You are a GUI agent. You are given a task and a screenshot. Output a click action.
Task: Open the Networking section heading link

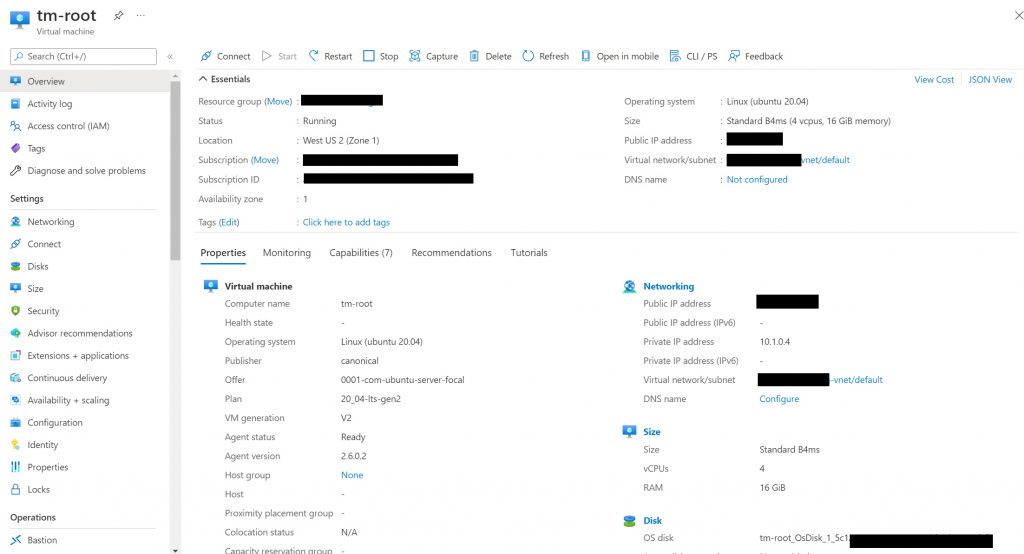669,286
